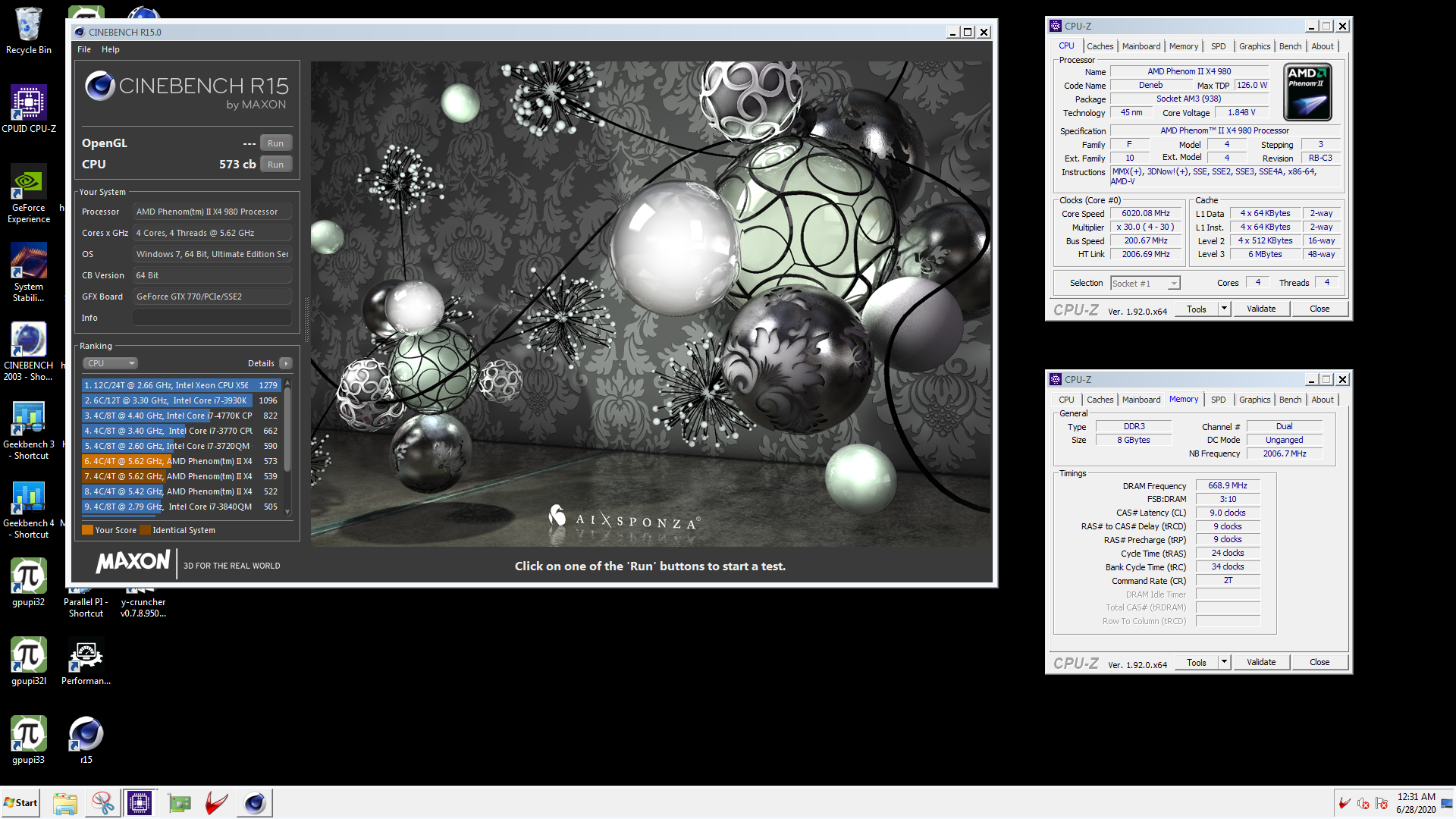Click the Cinebench taskbar icon
This screenshot has height=819, width=1456.
point(255,802)
